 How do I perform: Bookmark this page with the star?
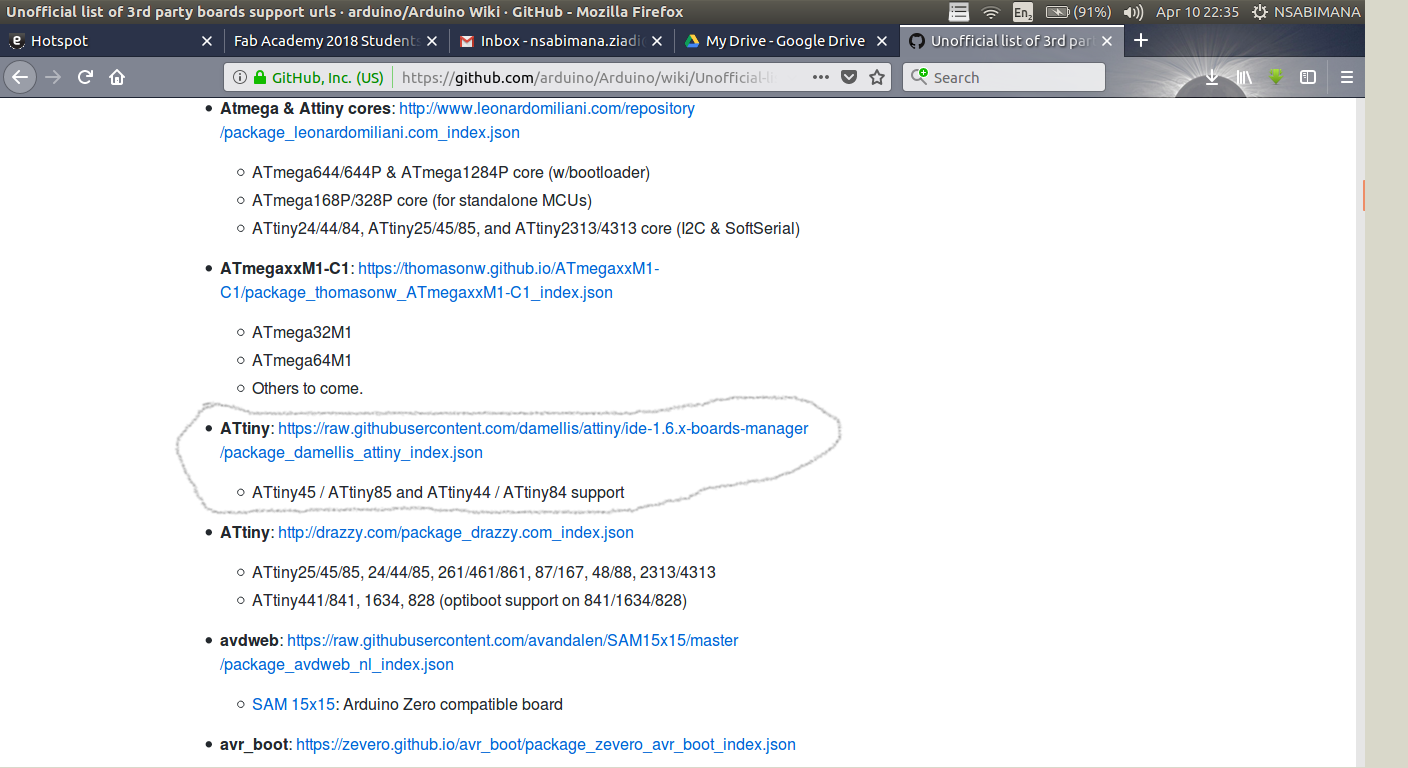(876, 77)
